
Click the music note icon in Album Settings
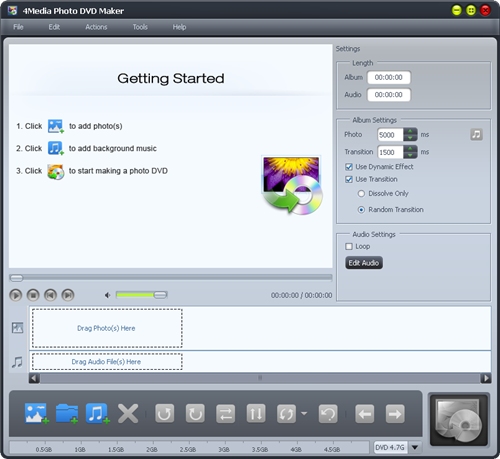(476, 135)
